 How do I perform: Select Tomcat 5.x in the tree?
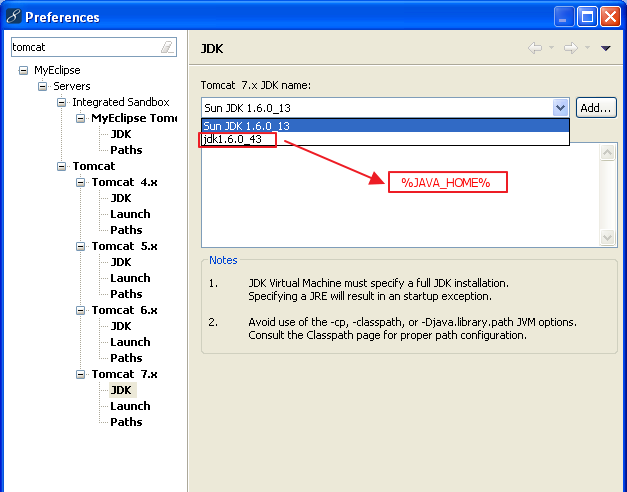point(124,246)
